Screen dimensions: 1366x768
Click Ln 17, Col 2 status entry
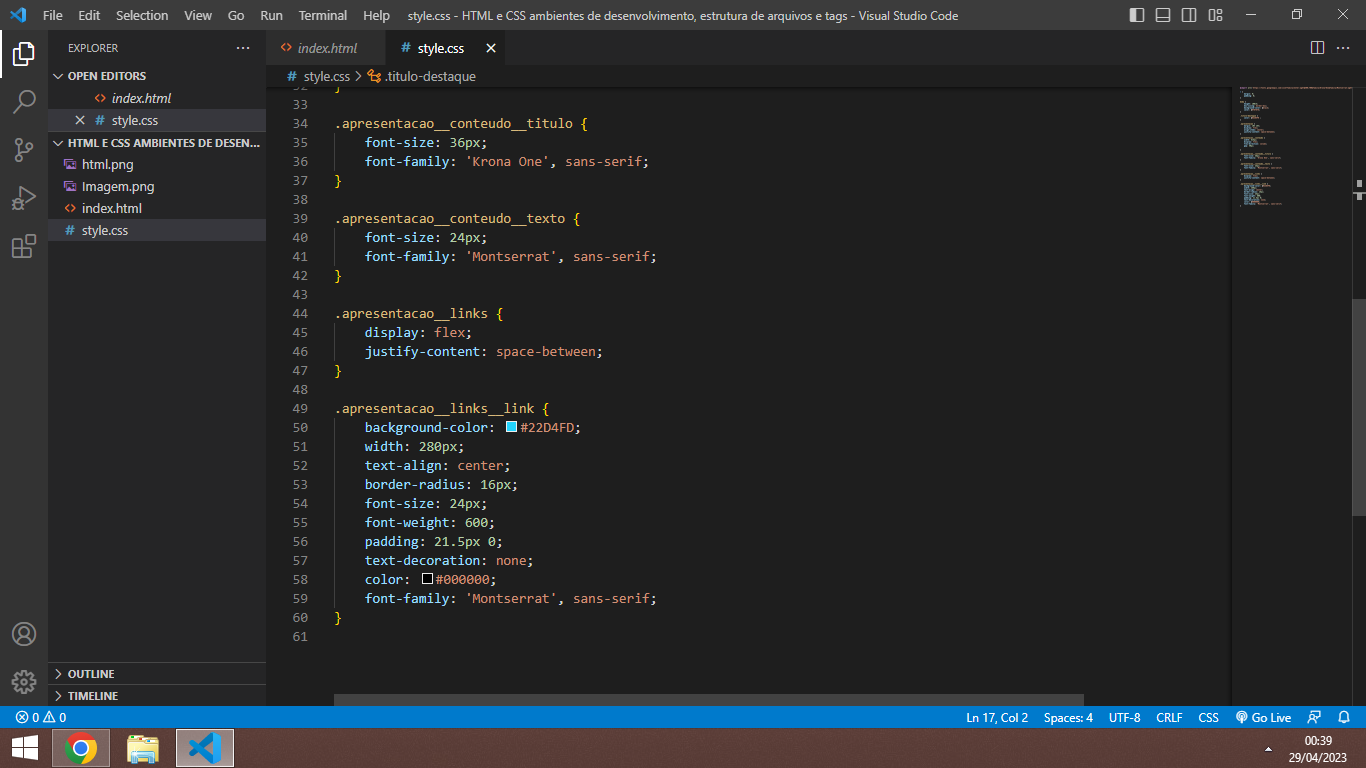point(997,717)
